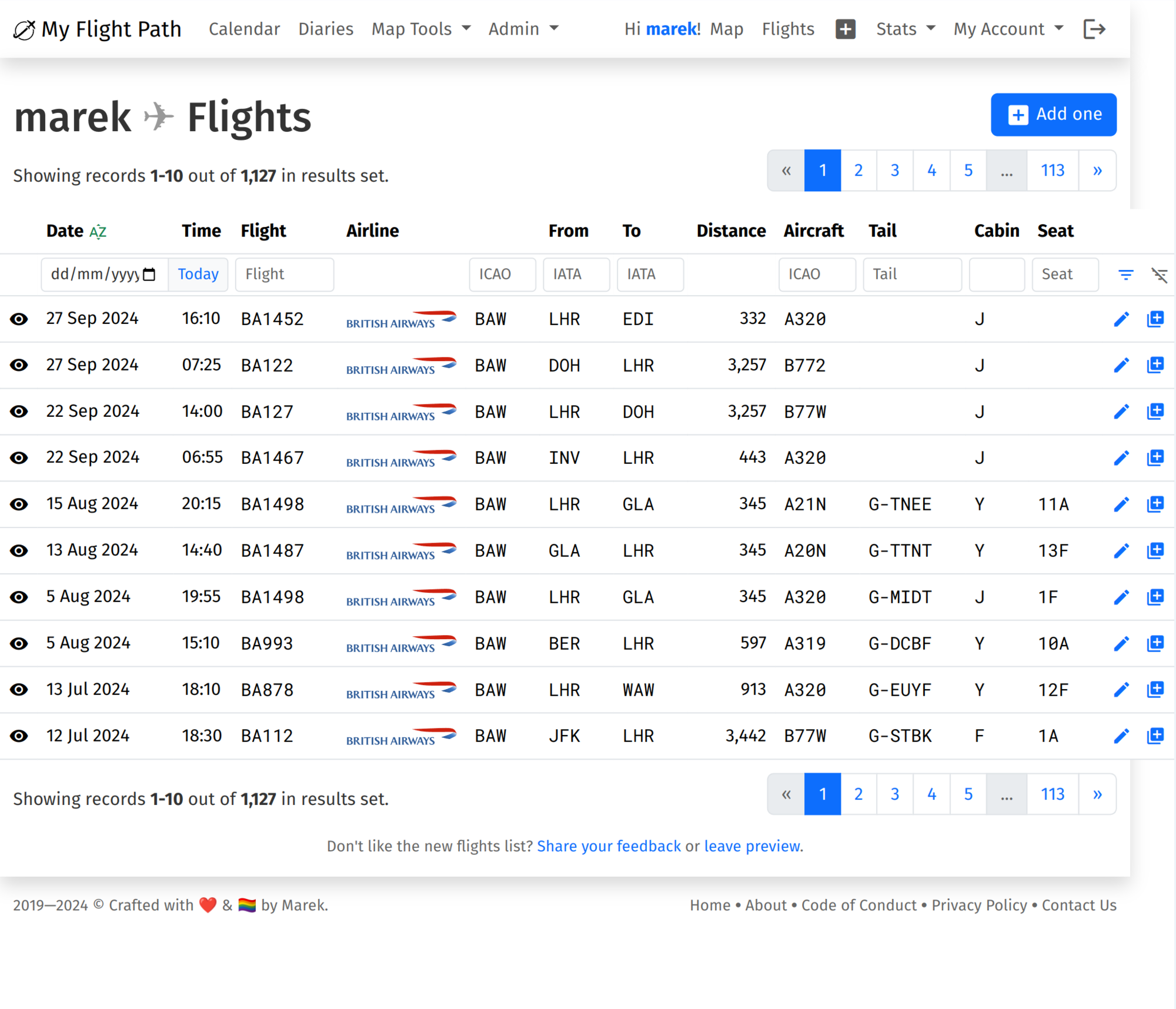Image resolution: width=1176 pixels, height=1009 pixels.
Task: Open the Calendar page
Action: pyautogui.click(x=244, y=29)
